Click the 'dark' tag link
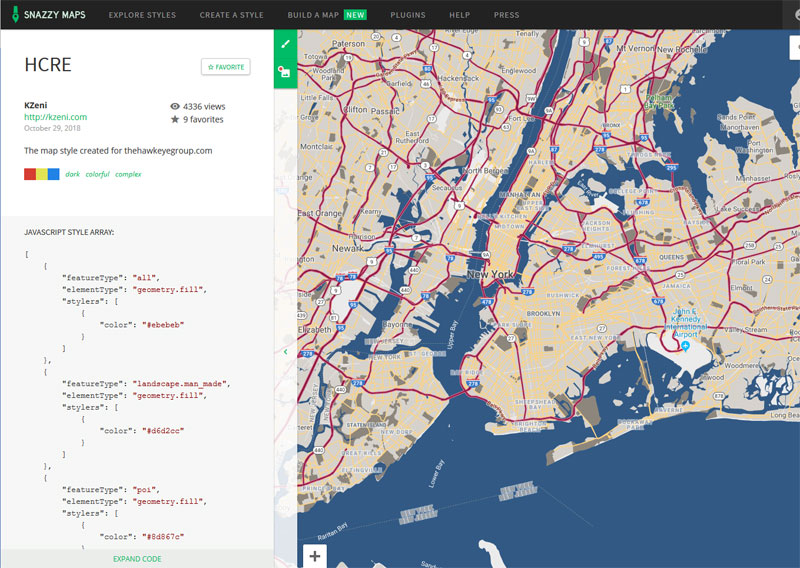This screenshot has height=568, width=800. 72,174
